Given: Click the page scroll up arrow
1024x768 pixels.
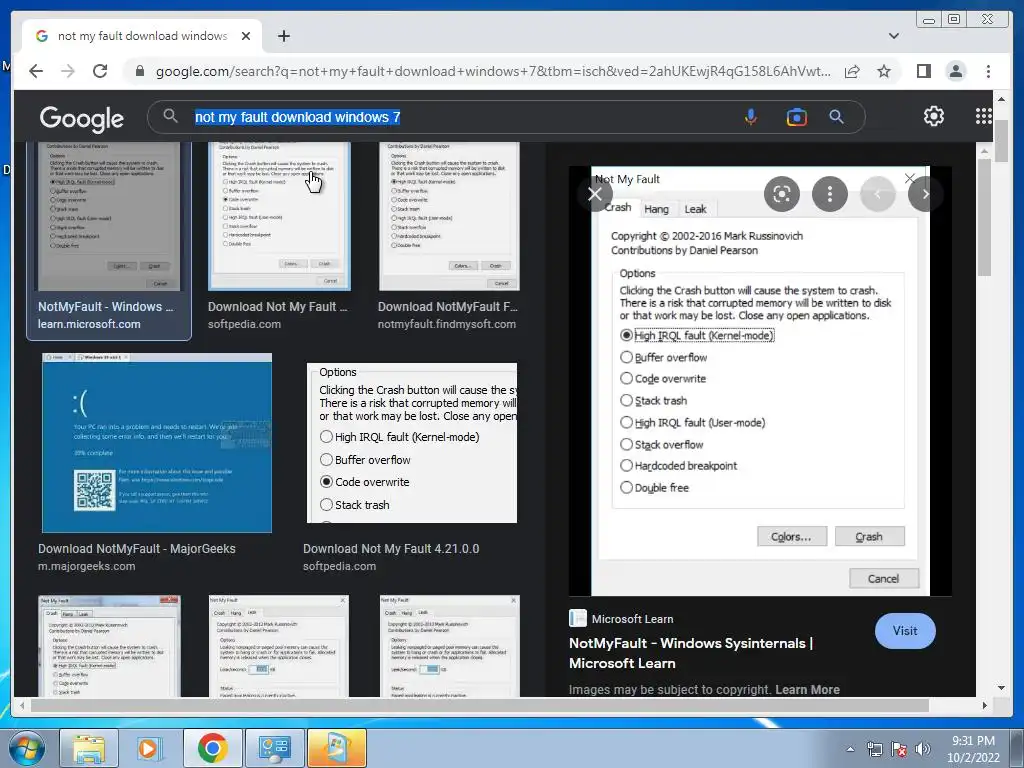Looking at the screenshot, I should (x=1002, y=99).
